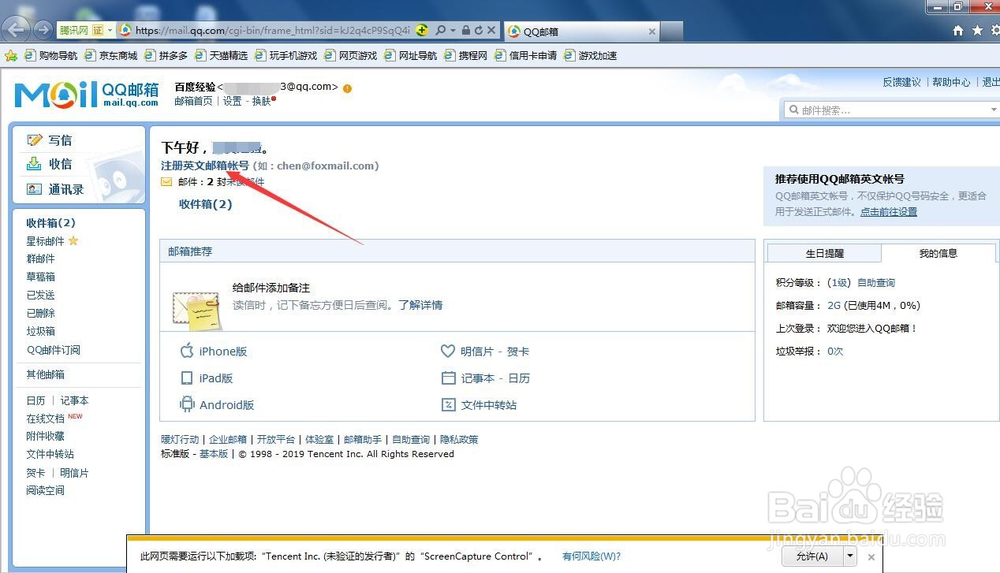Open 已发送 sent folder
Screen dimensions: 1000x573
41,295
